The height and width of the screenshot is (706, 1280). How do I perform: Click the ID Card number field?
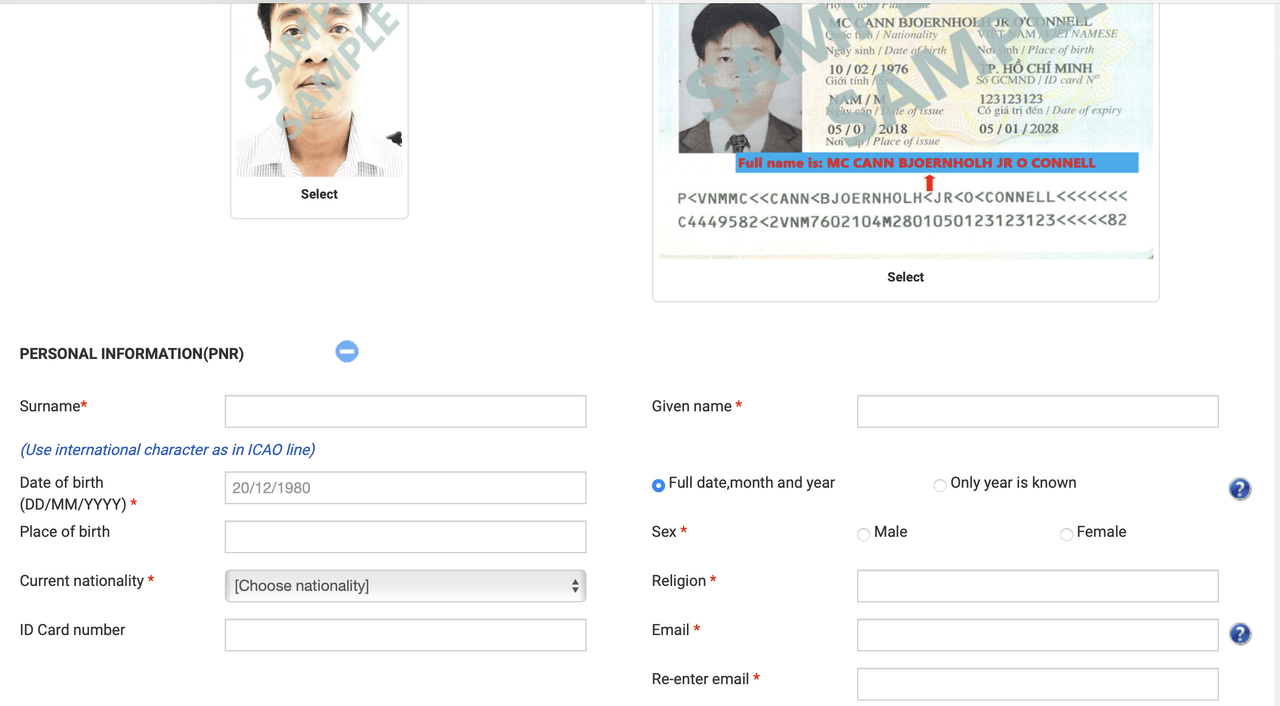405,635
